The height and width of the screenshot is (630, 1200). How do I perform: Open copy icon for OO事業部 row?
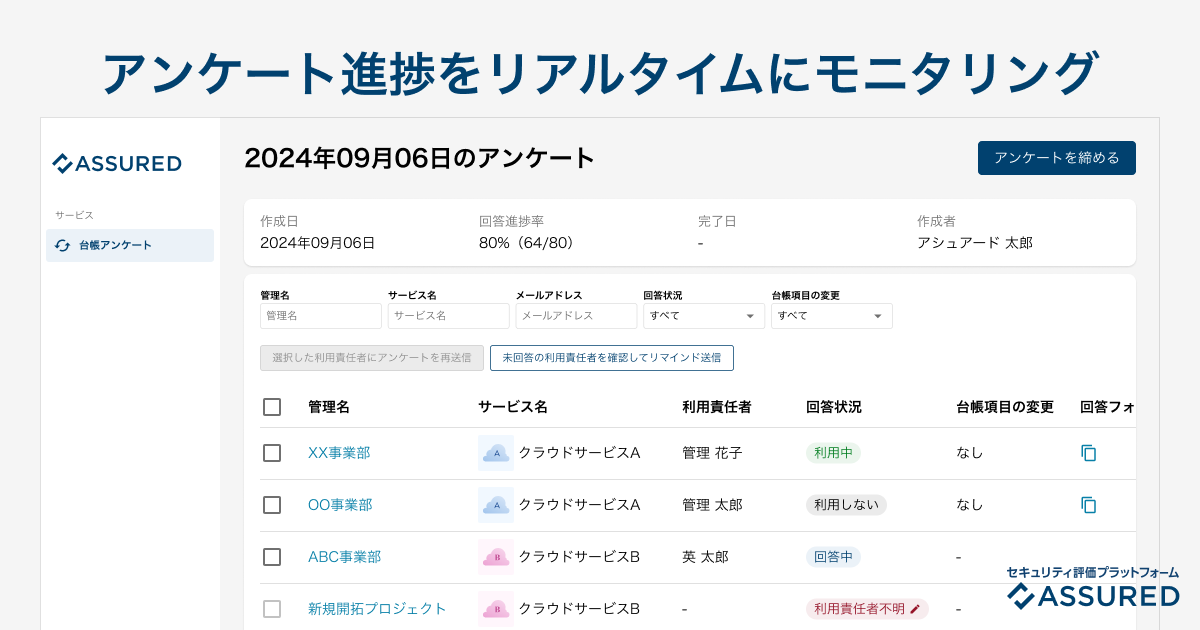pyautogui.click(x=1089, y=505)
